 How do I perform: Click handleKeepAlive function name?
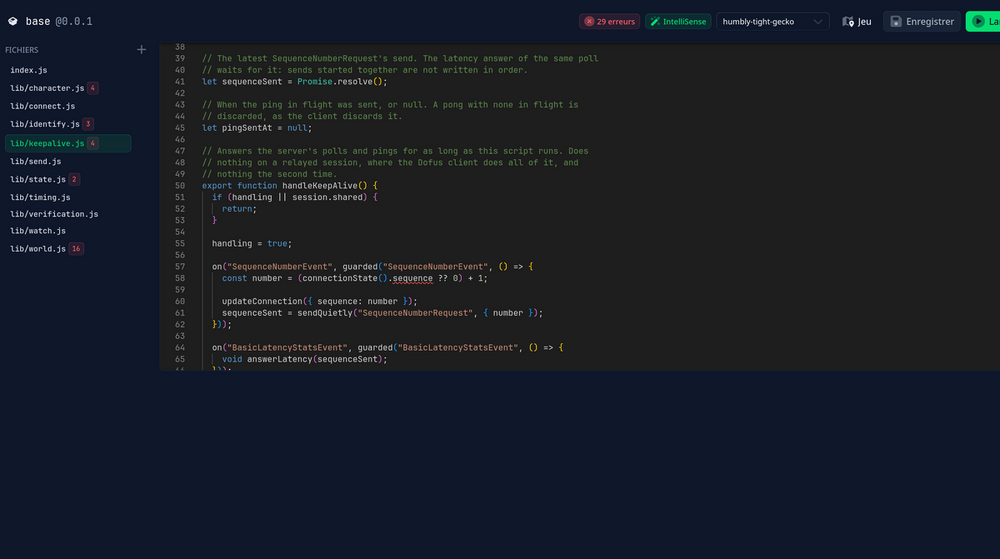tap(320, 185)
